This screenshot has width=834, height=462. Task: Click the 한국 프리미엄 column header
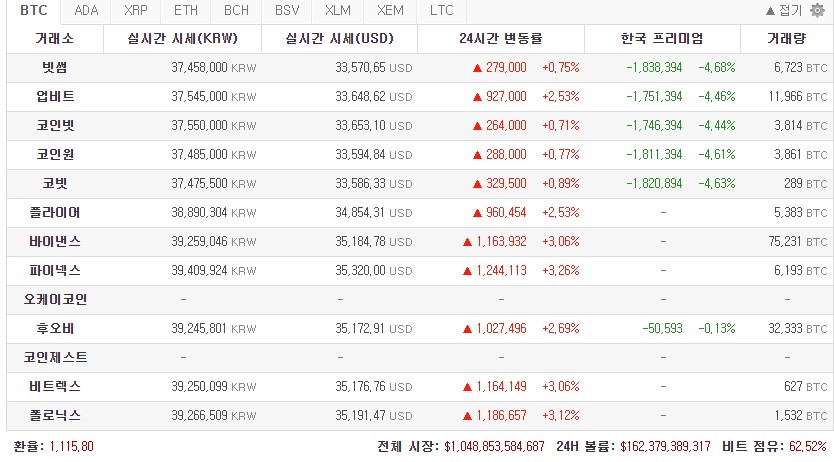[662, 38]
